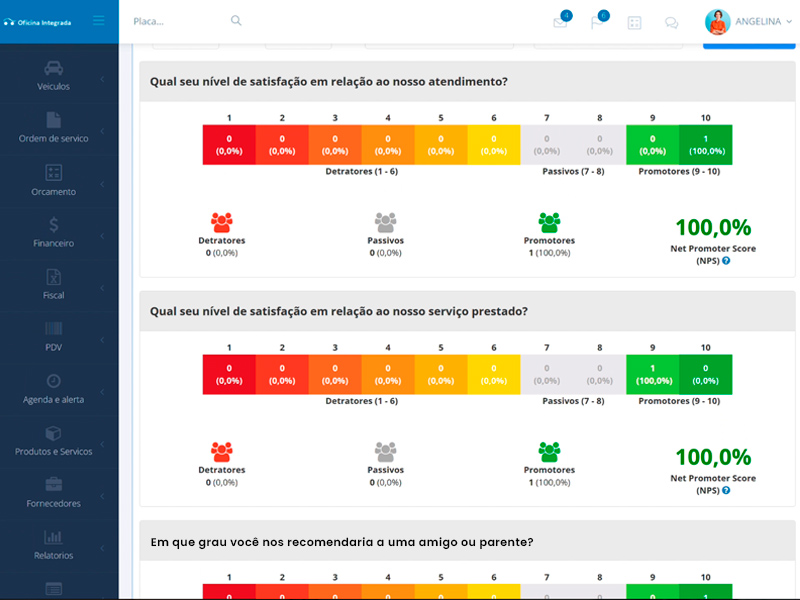Expand the Financeiro sidebar menu

tap(54, 231)
